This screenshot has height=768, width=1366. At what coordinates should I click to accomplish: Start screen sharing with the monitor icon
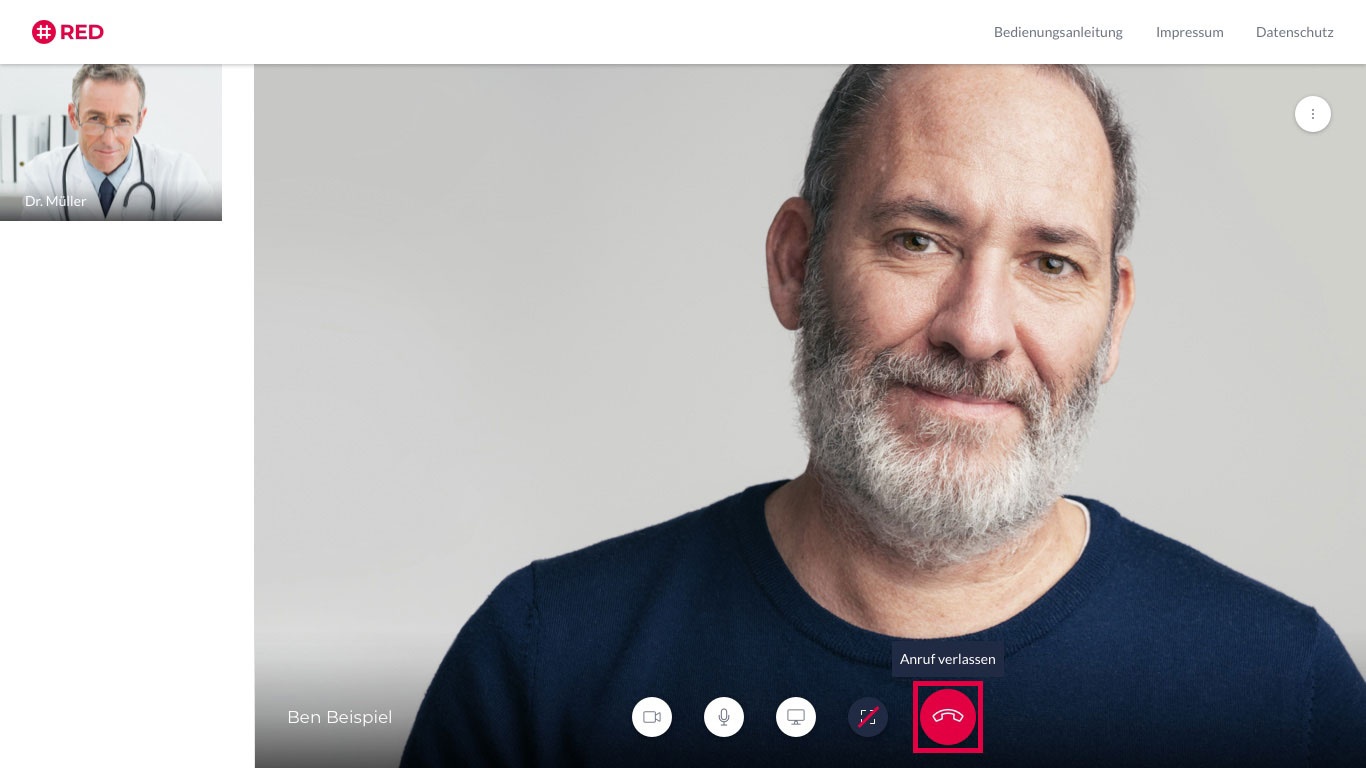click(x=796, y=717)
